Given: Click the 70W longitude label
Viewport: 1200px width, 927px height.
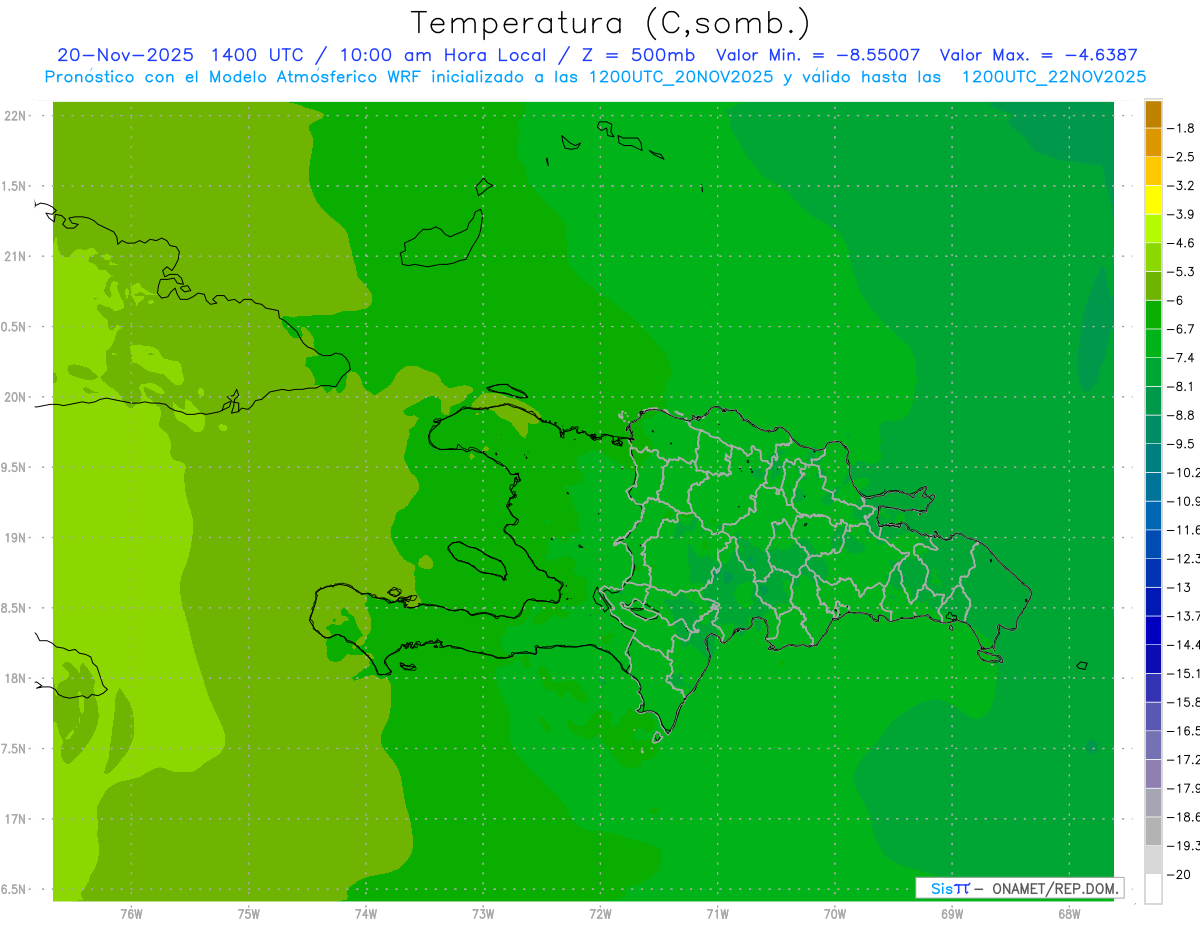Looking at the screenshot, I should coord(835,913).
